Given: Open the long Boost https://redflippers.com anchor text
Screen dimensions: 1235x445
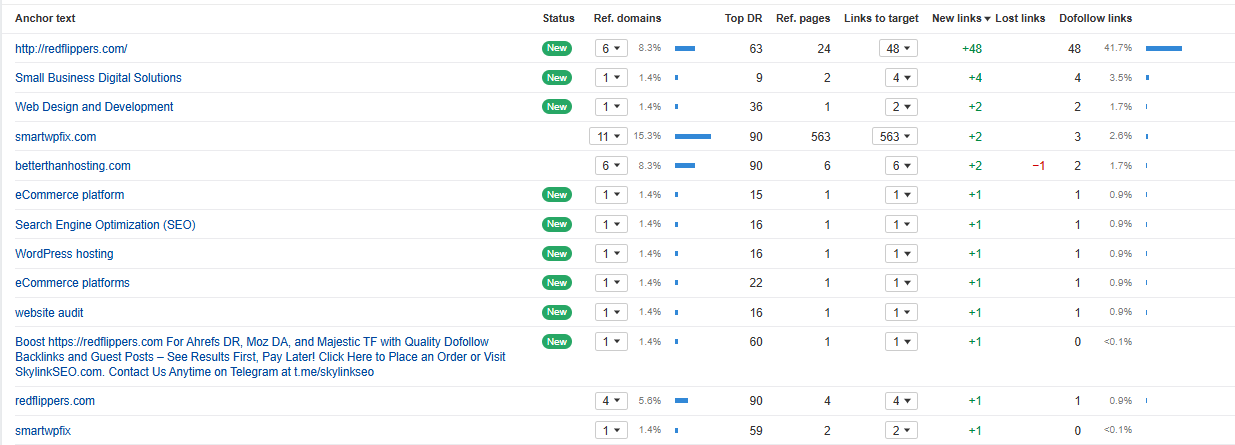Looking at the screenshot, I should 260,357.
